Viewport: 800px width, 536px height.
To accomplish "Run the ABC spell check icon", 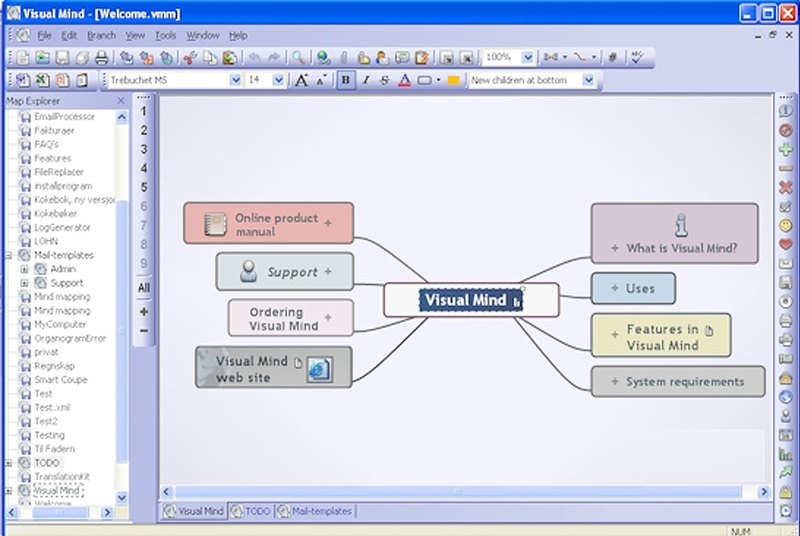I will click(x=637, y=58).
